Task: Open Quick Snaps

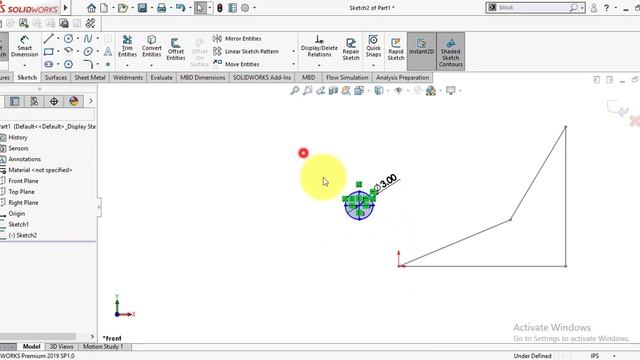Action: point(373,46)
